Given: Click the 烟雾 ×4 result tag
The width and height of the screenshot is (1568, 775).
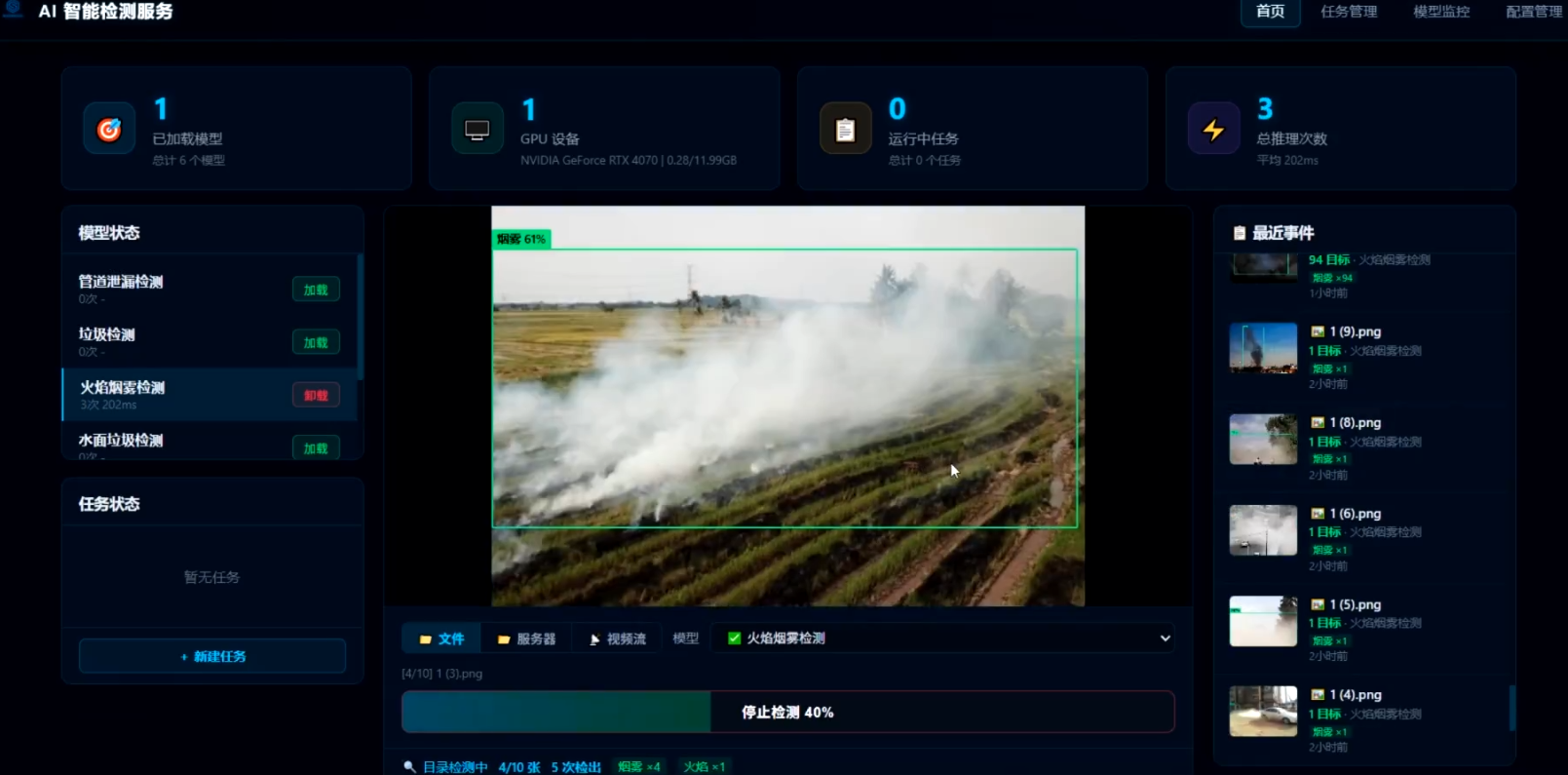Looking at the screenshot, I should click(639, 767).
